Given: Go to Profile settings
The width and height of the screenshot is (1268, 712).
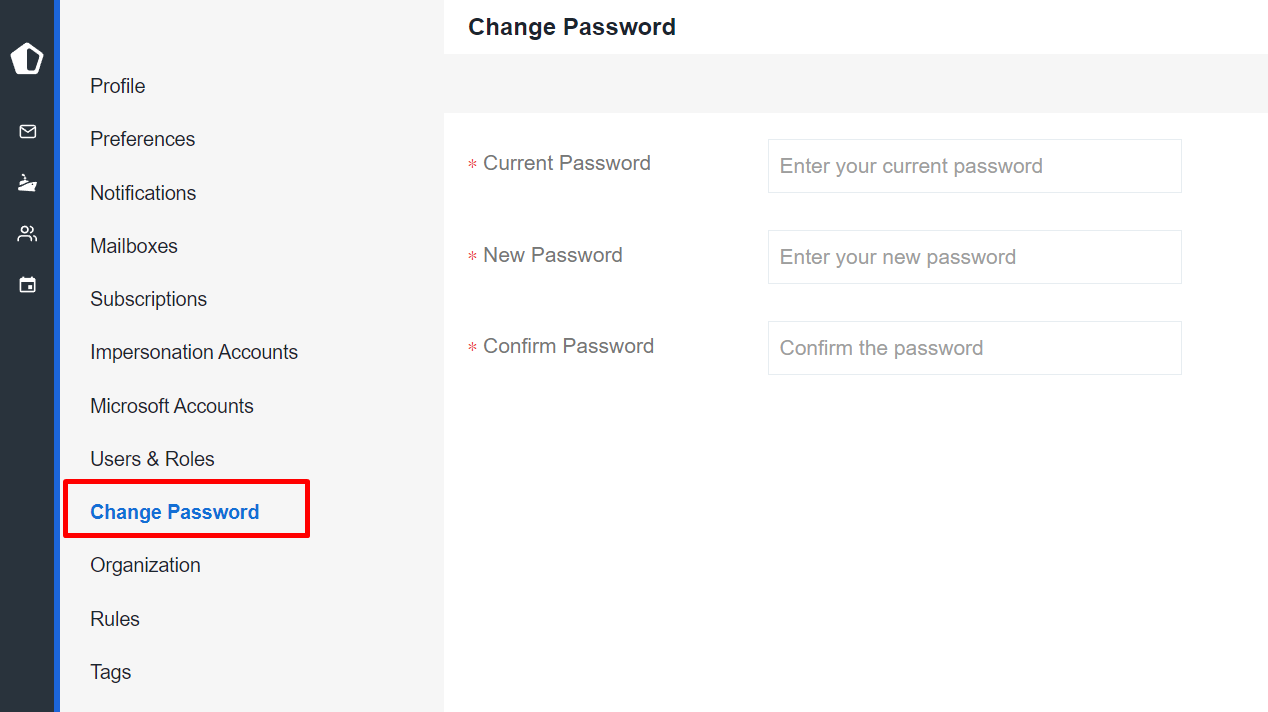Looking at the screenshot, I should click(x=118, y=86).
